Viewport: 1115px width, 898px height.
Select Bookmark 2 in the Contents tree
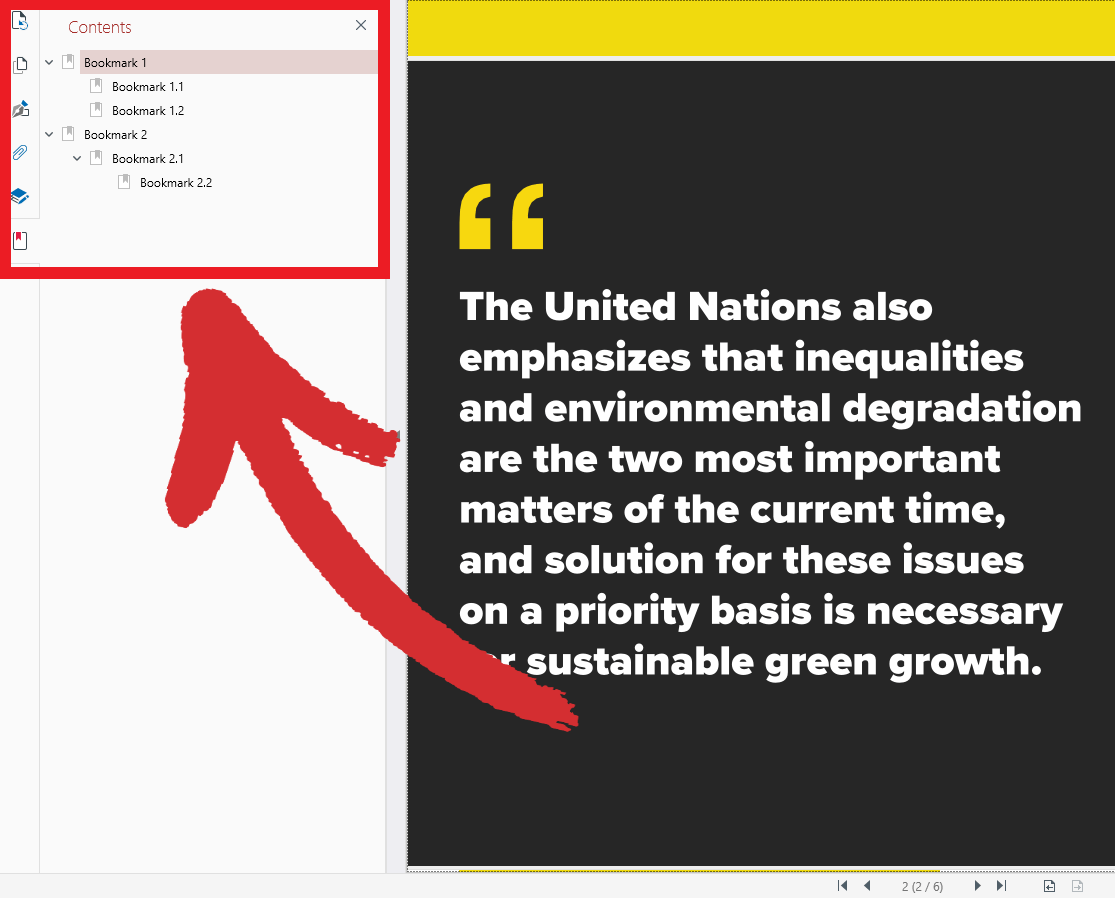click(115, 134)
